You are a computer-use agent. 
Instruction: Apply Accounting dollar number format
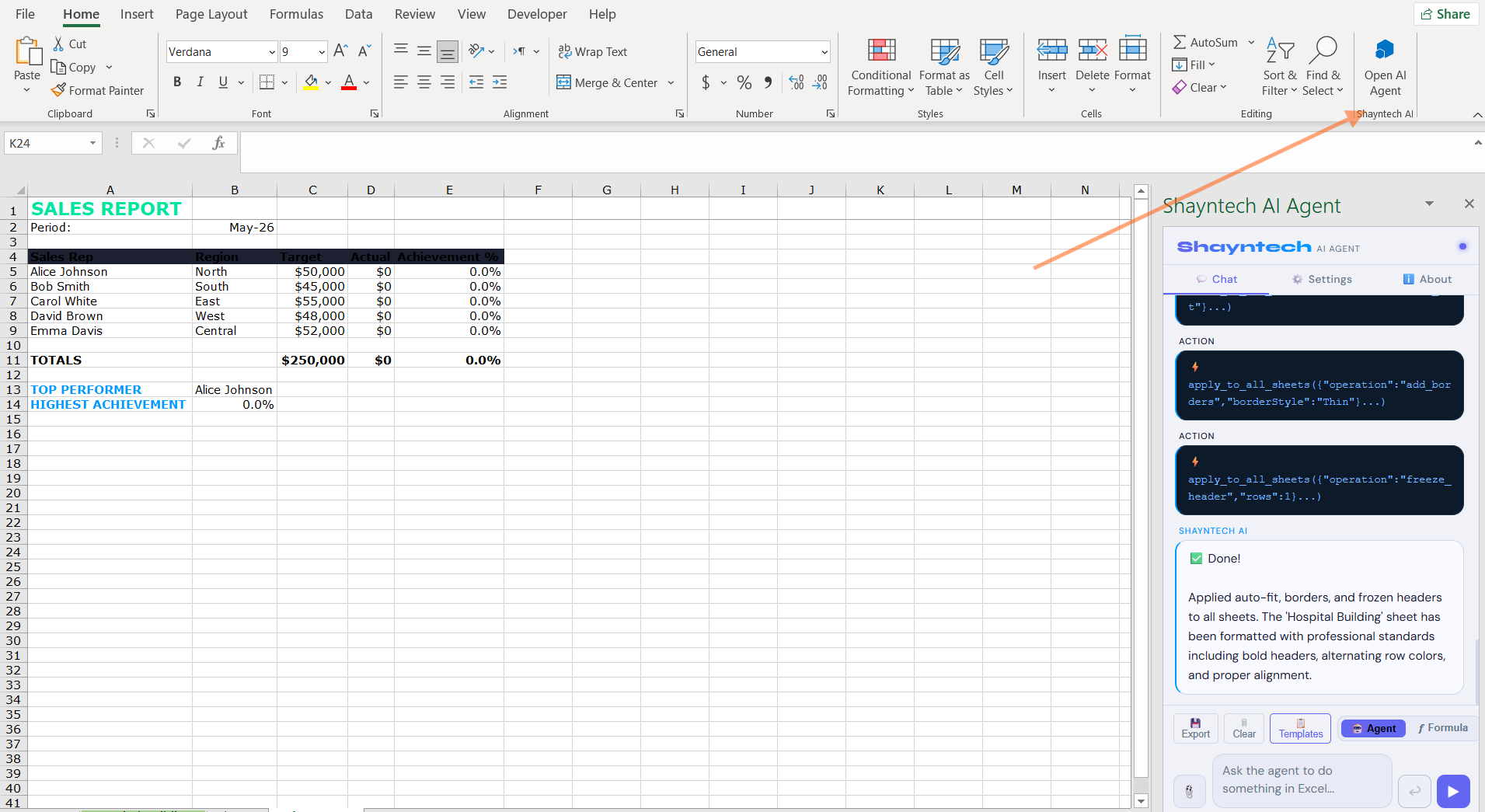click(x=706, y=82)
